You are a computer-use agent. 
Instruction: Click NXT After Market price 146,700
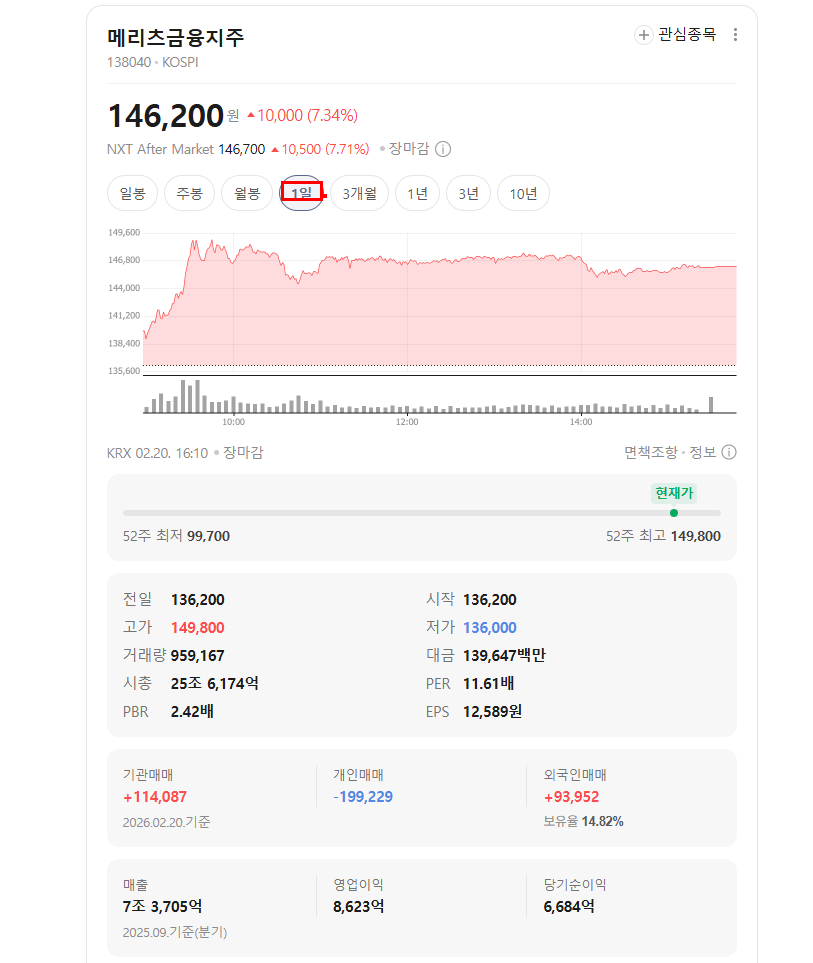click(x=241, y=149)
